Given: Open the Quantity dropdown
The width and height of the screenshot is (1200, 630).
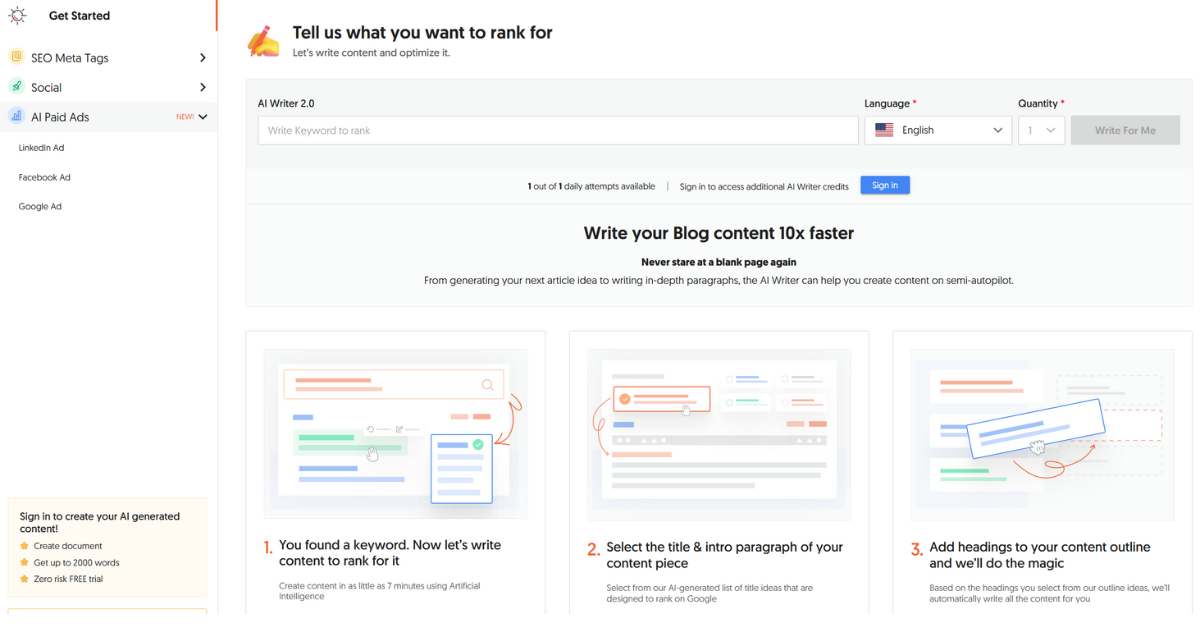Looking at the screenshot, I should pyautogui.click(x=1041, y=129).
